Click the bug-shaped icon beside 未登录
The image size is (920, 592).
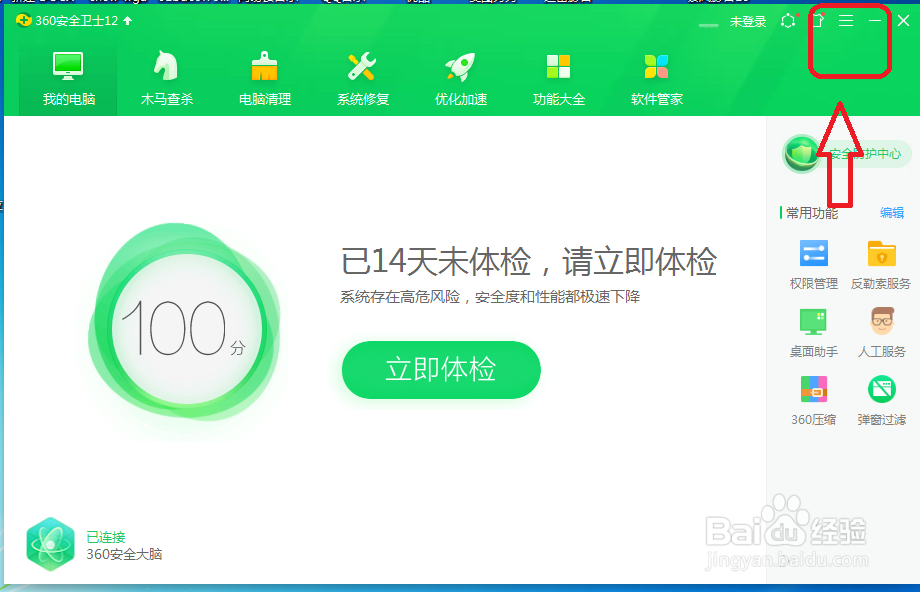[788, 21]
